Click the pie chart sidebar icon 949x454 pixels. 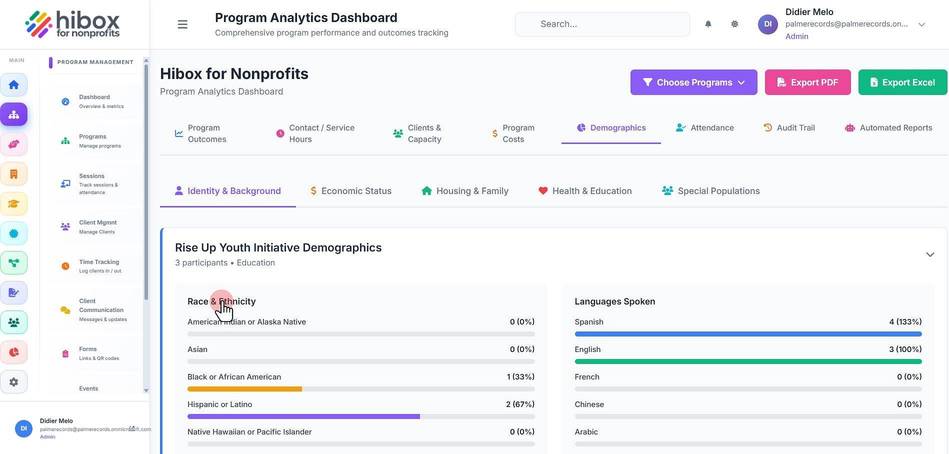click(x=13, y=352)
